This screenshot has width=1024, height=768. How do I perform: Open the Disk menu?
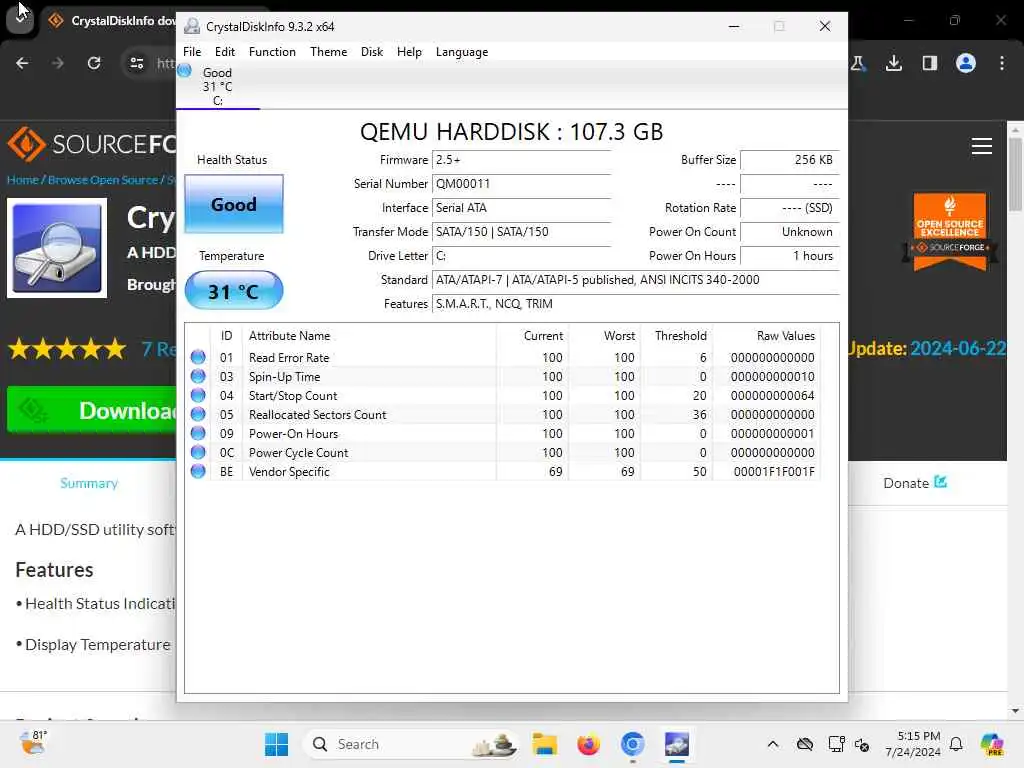pos(372,52)
